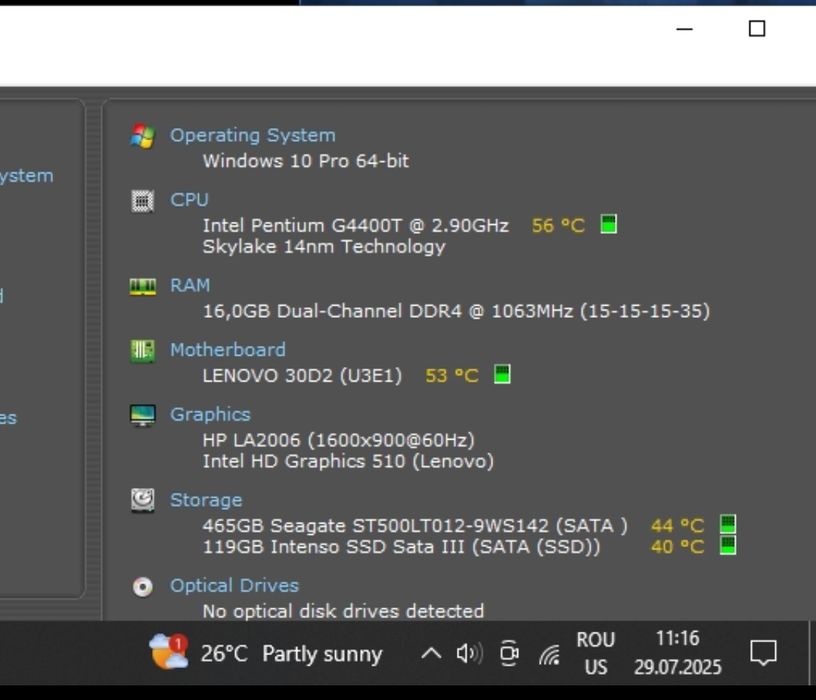
Task: Open the volume speaker tray icon
Action: click(x=469, y=653)
